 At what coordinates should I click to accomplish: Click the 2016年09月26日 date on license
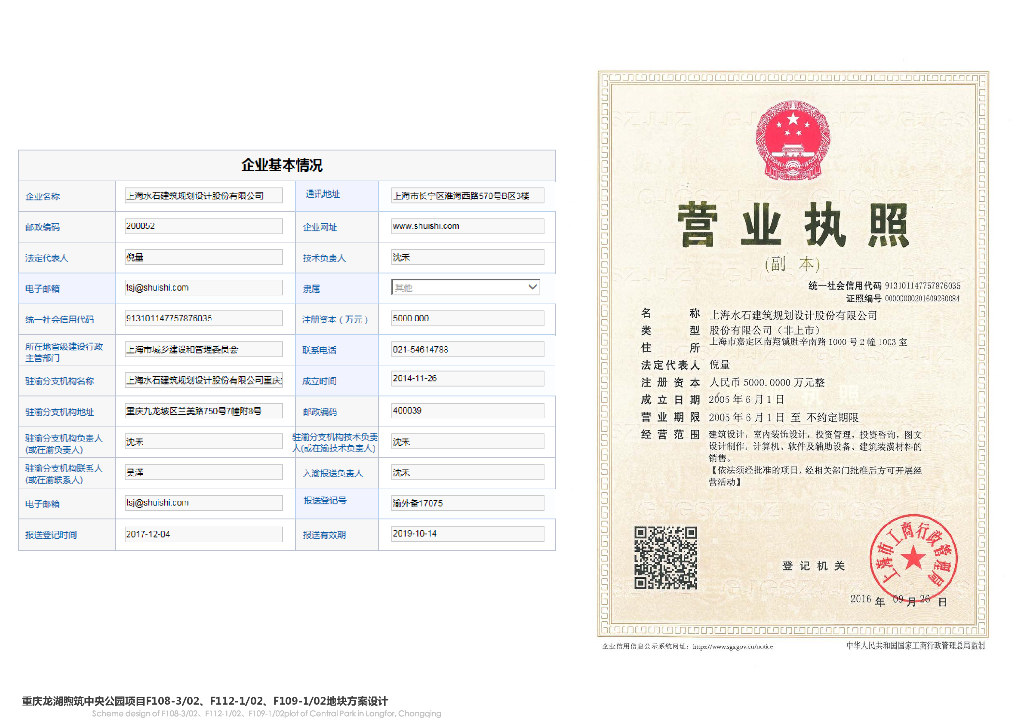pos(899,600)
